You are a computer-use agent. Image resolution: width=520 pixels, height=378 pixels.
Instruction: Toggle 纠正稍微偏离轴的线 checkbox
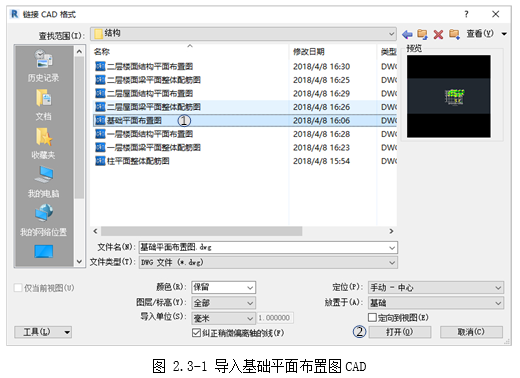[196, 333]
